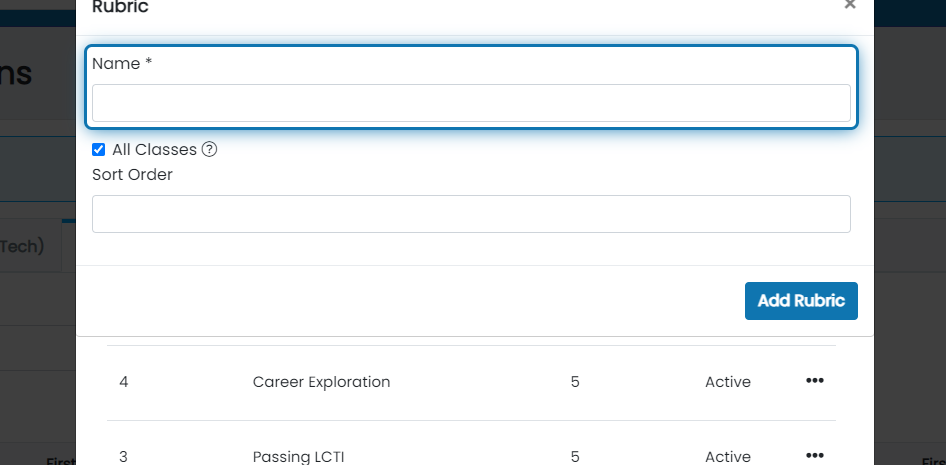Open the three-dot menu for Passing LCTI
This screenshot has height=465, width=946.
(814, 455)
